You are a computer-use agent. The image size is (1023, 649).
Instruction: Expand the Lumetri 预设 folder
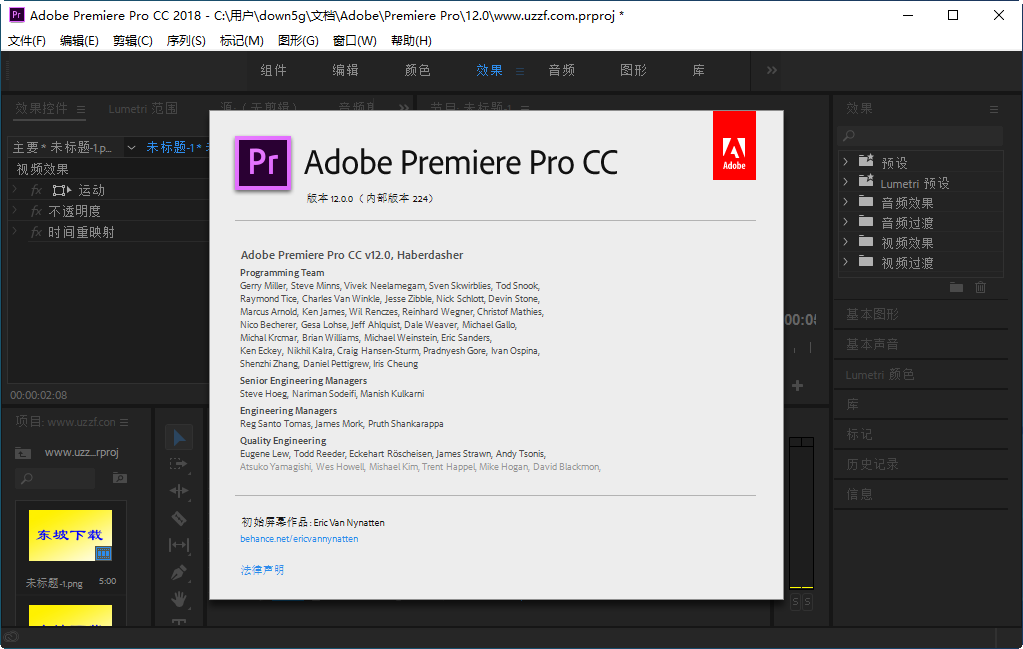[844, 182]
